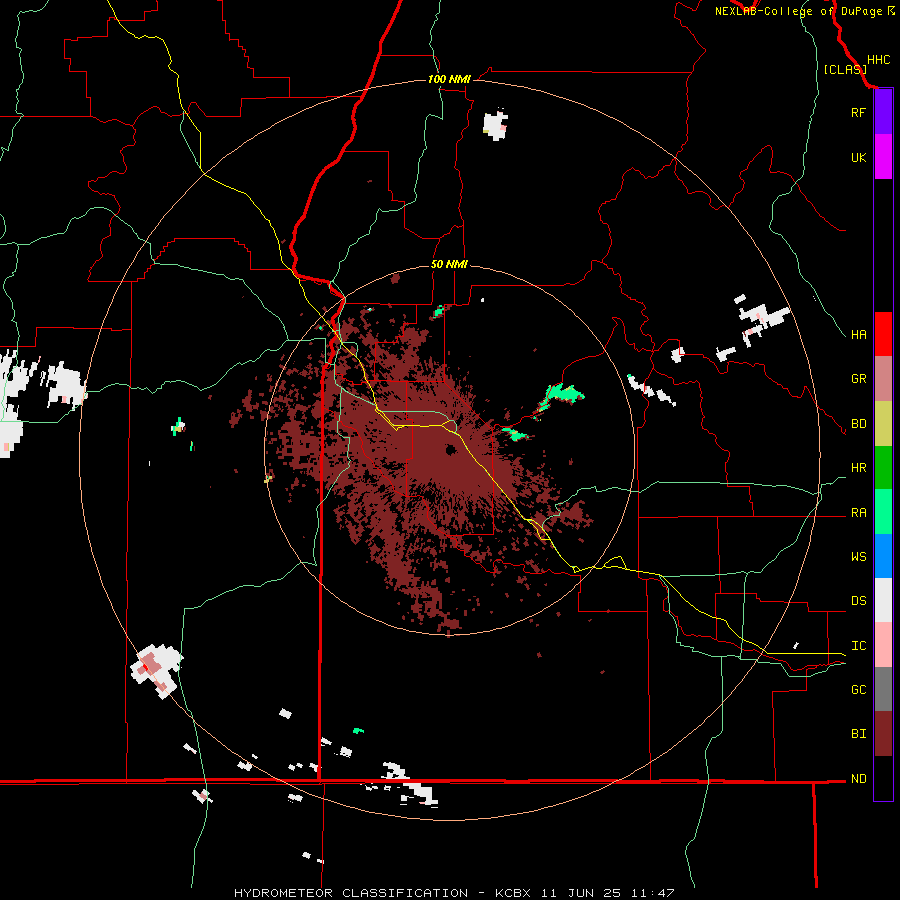Click the KCBX station identifier in caption

513,893
